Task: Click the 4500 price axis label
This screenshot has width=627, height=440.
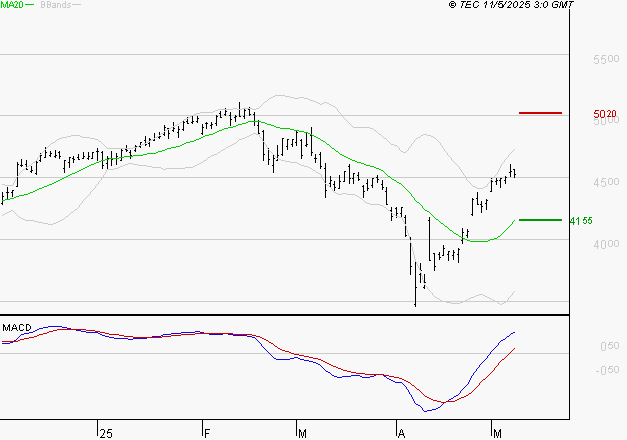Action: tap(606, 182)
